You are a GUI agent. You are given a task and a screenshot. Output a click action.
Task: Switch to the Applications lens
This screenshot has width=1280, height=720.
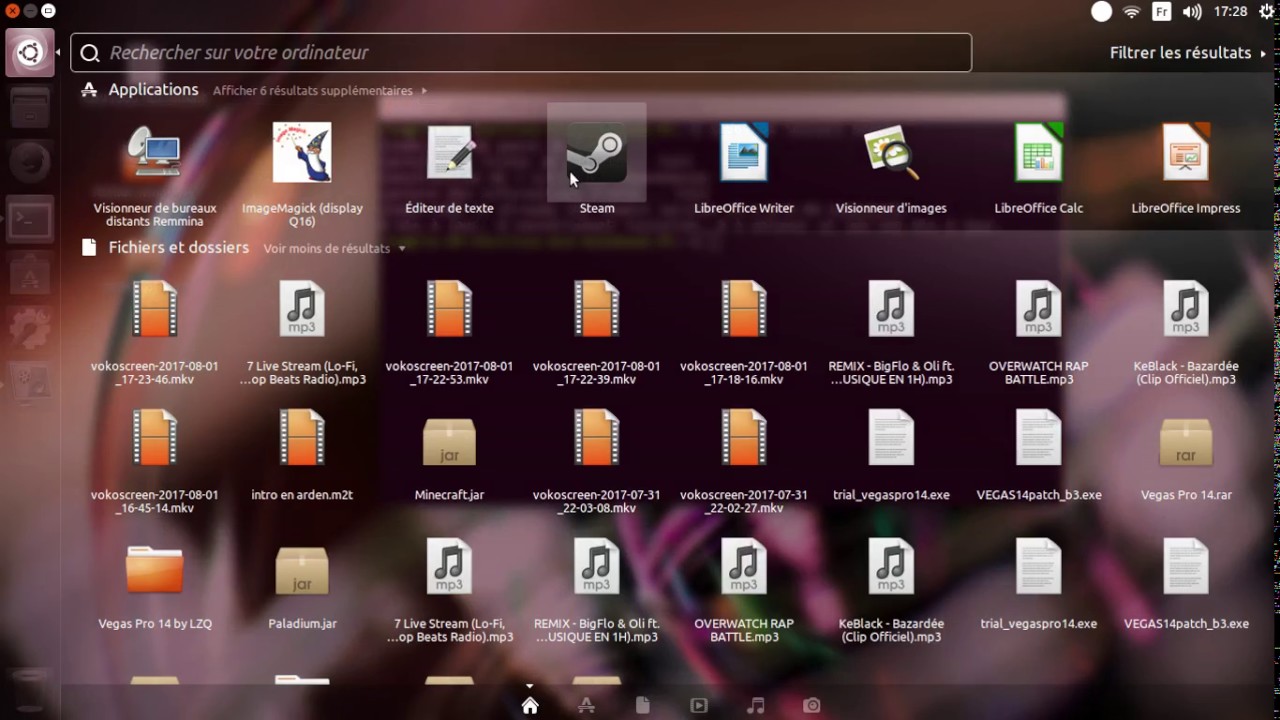pyautogui.click(x=587, y=705)
